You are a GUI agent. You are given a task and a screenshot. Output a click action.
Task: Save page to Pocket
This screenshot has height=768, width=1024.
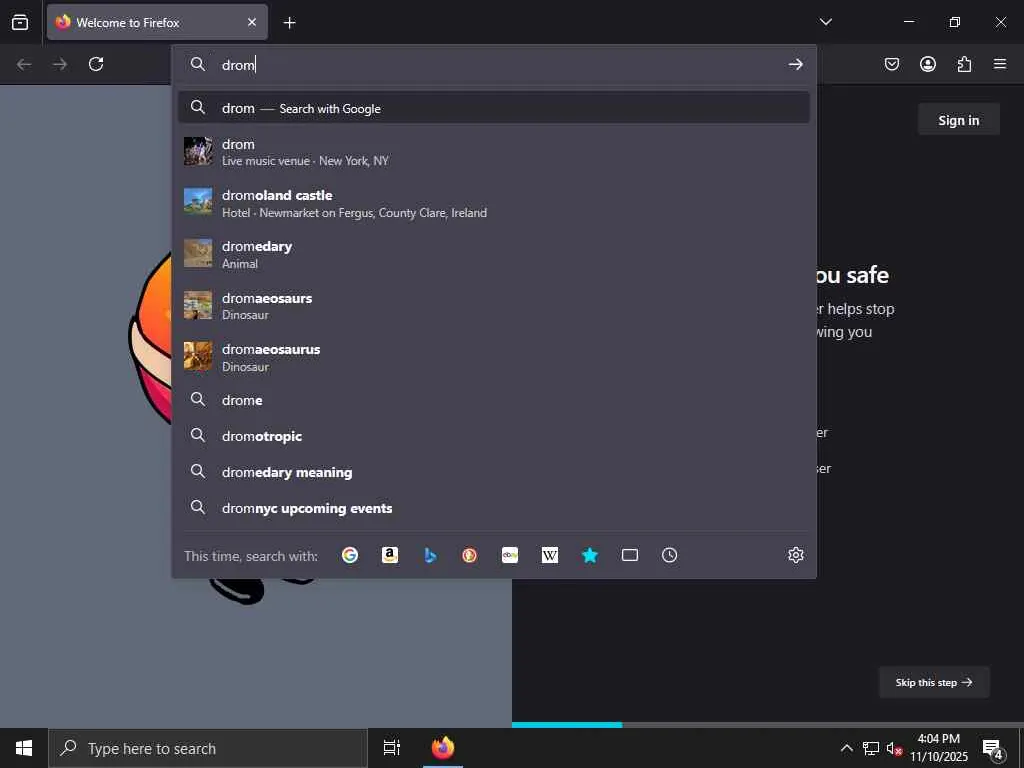(x=891, y=64)
